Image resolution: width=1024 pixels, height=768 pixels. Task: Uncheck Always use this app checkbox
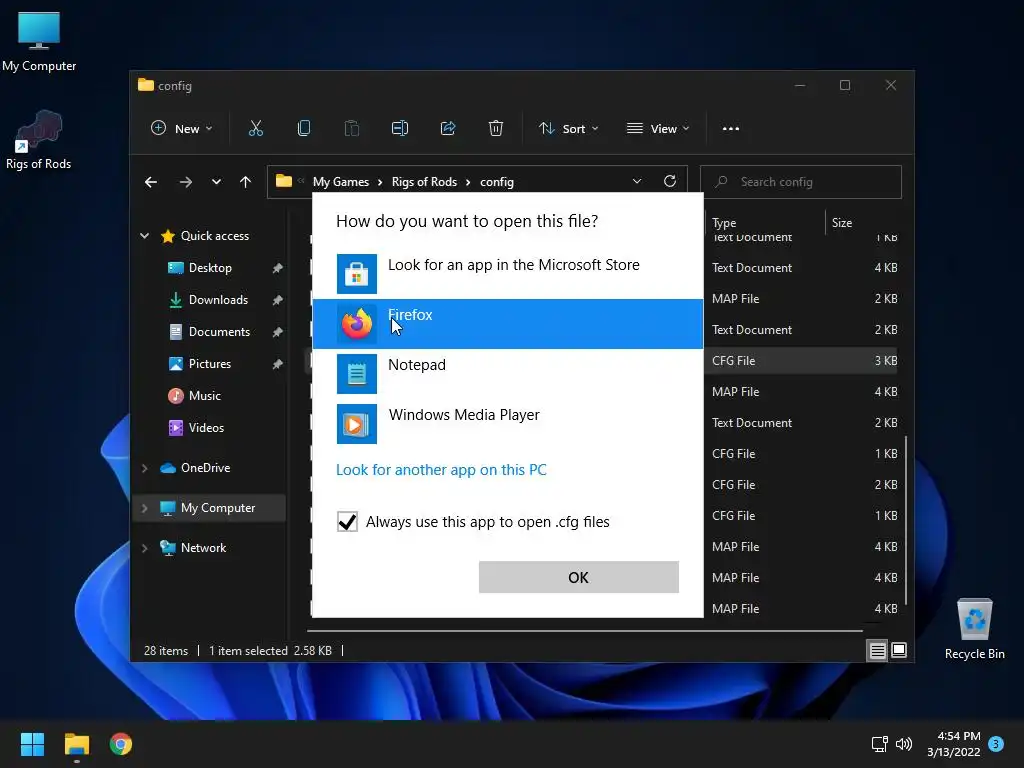pyautogui.click(x=347, y=522)
